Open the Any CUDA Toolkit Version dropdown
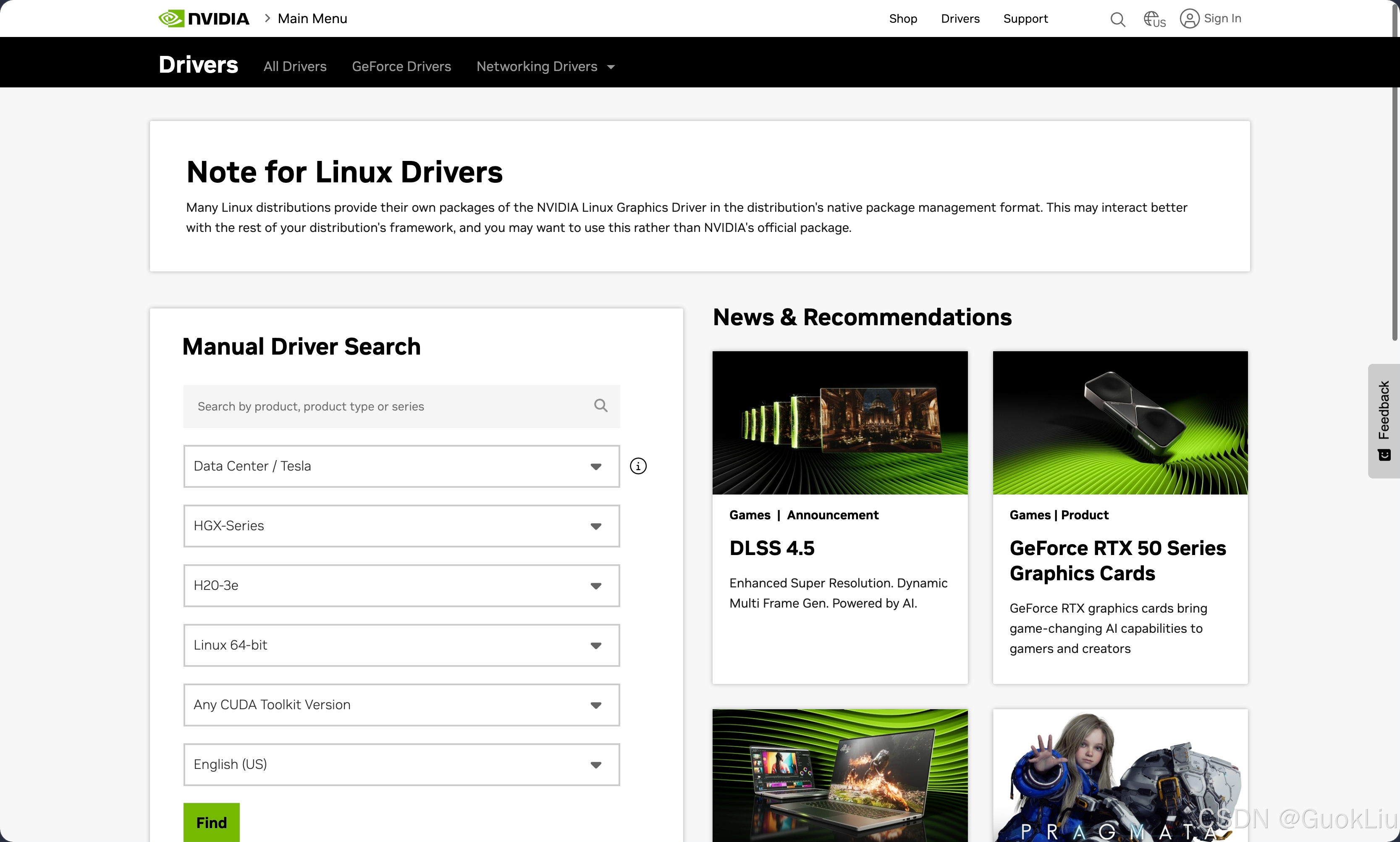 coord(401,705)
